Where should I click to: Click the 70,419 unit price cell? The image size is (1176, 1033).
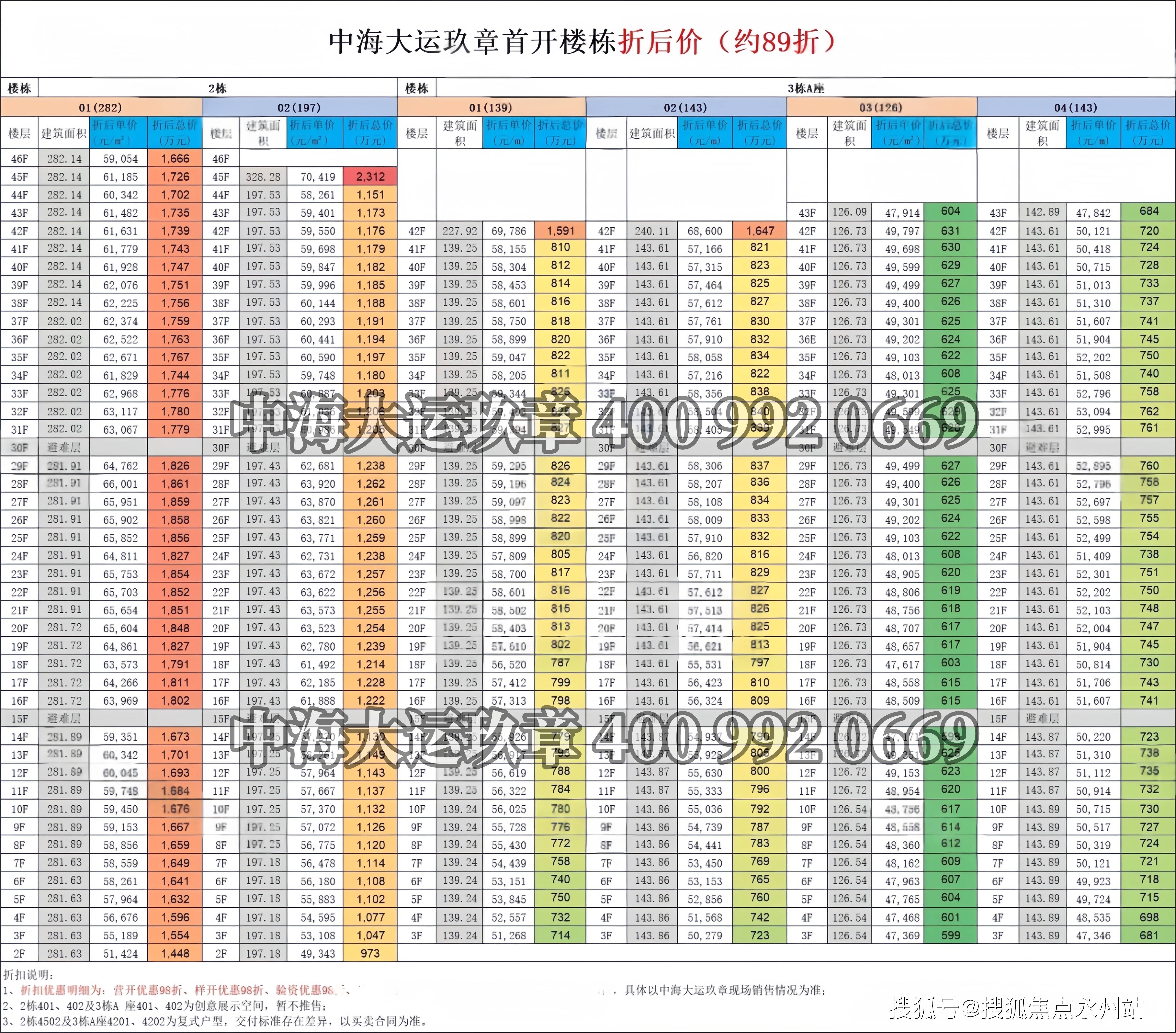point(318,177)
